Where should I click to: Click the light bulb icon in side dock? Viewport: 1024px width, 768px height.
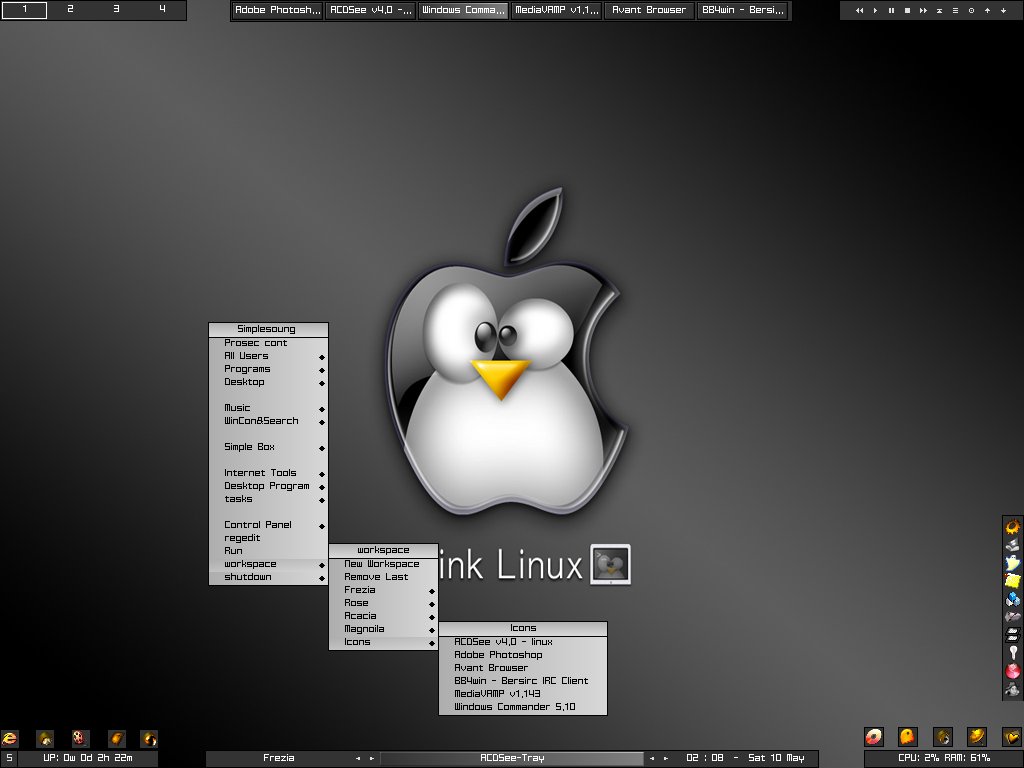click(1012, 652)
